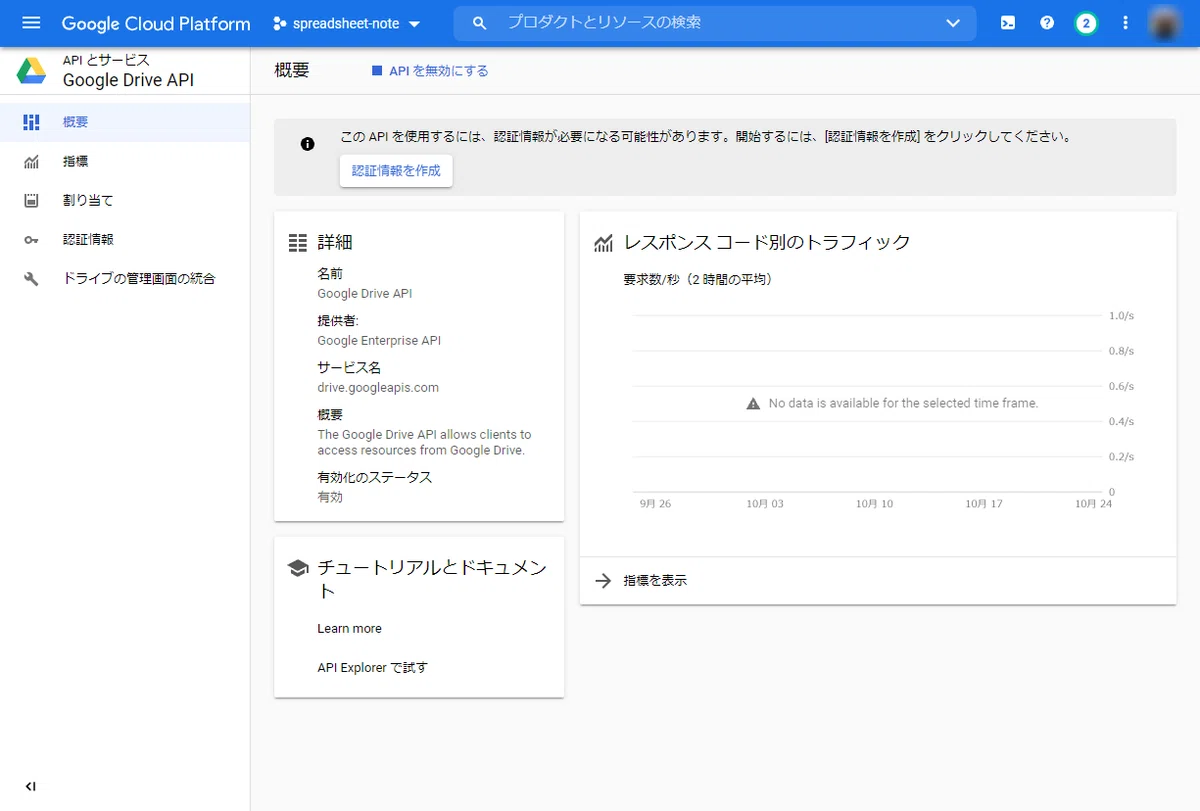
Task: Click the 概要 dashboard icon in sidebar
Action: [31, 122]
